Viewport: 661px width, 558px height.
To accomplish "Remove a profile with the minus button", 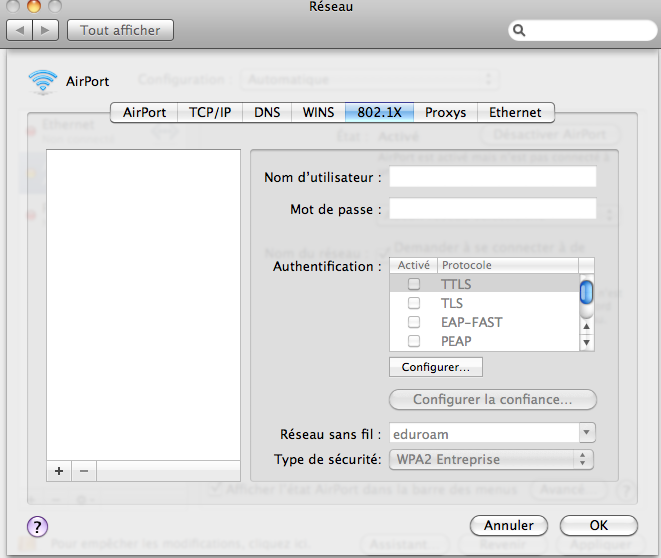I will pos(84,471).
